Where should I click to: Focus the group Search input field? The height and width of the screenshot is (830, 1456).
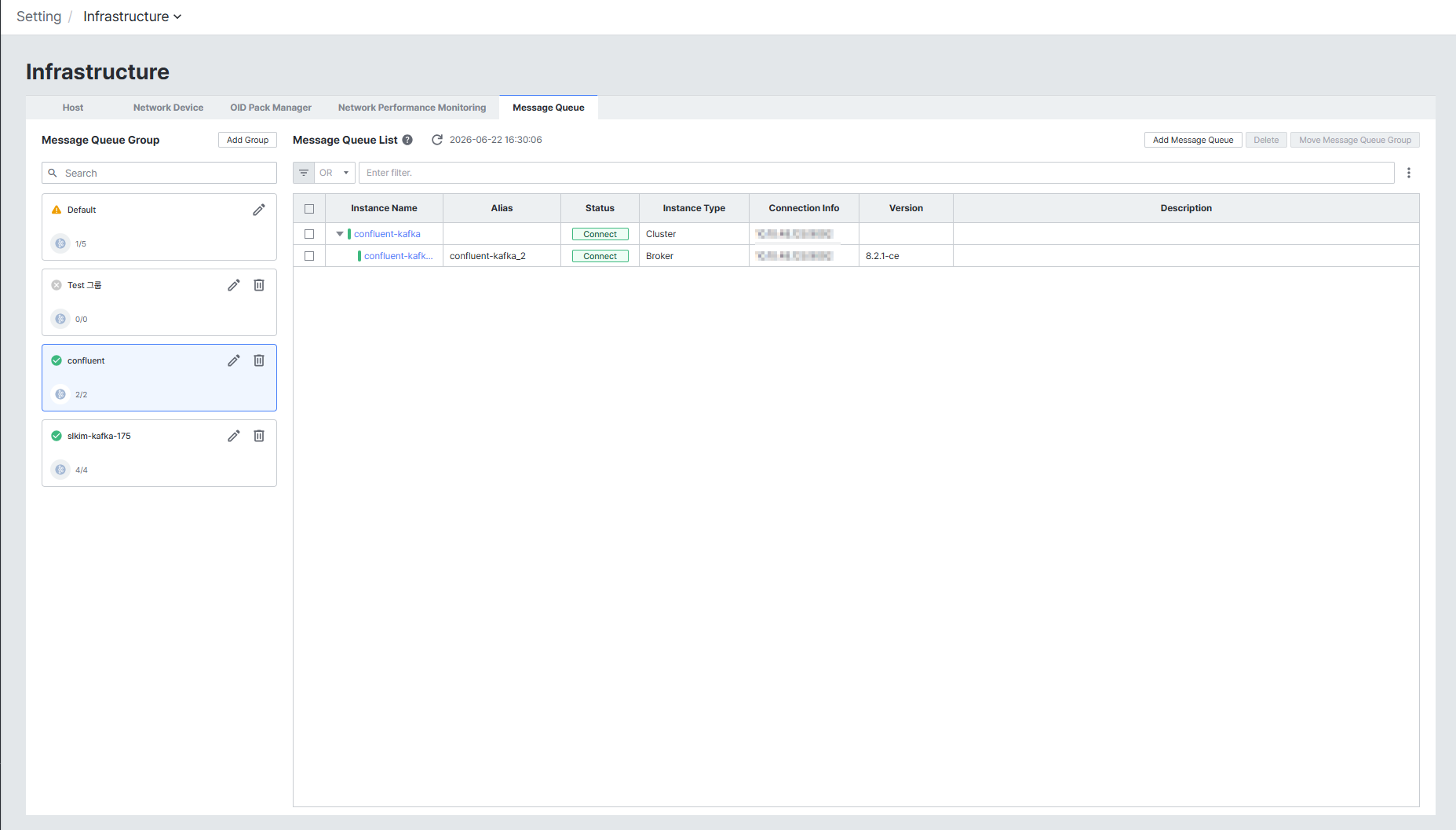pos(159,173)
